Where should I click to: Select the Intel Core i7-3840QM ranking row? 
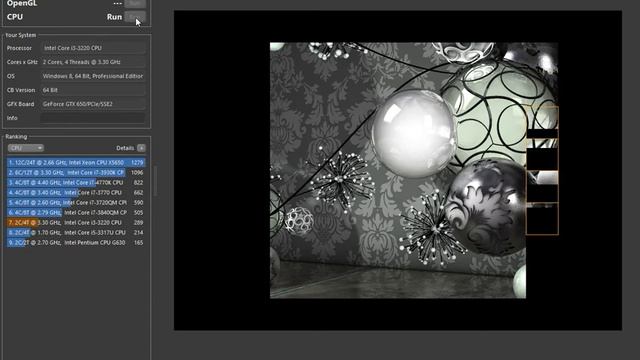pyautogui.click(x=76, y=213)
